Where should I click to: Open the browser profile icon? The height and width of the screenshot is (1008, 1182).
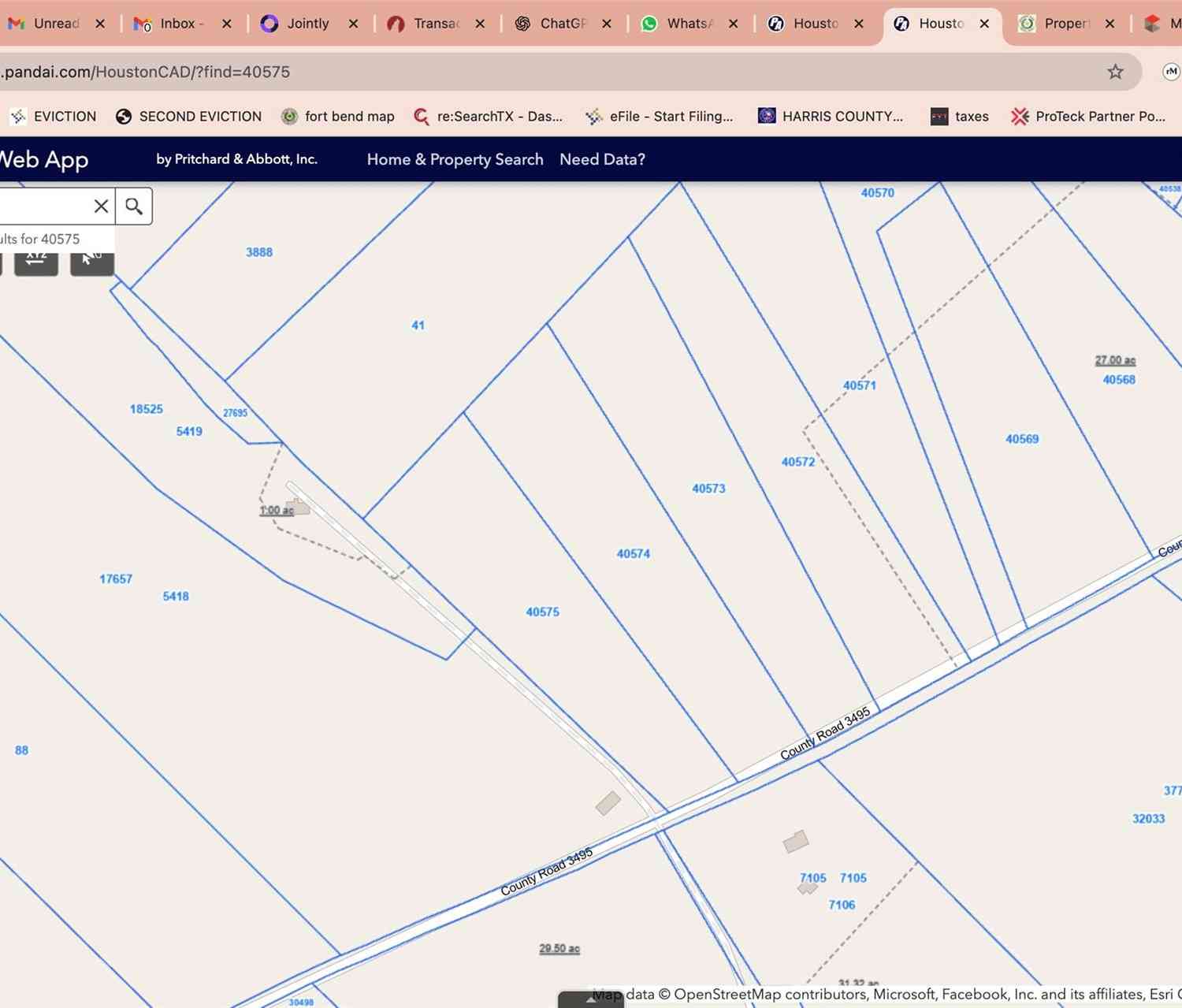(x=1172, y=72)
